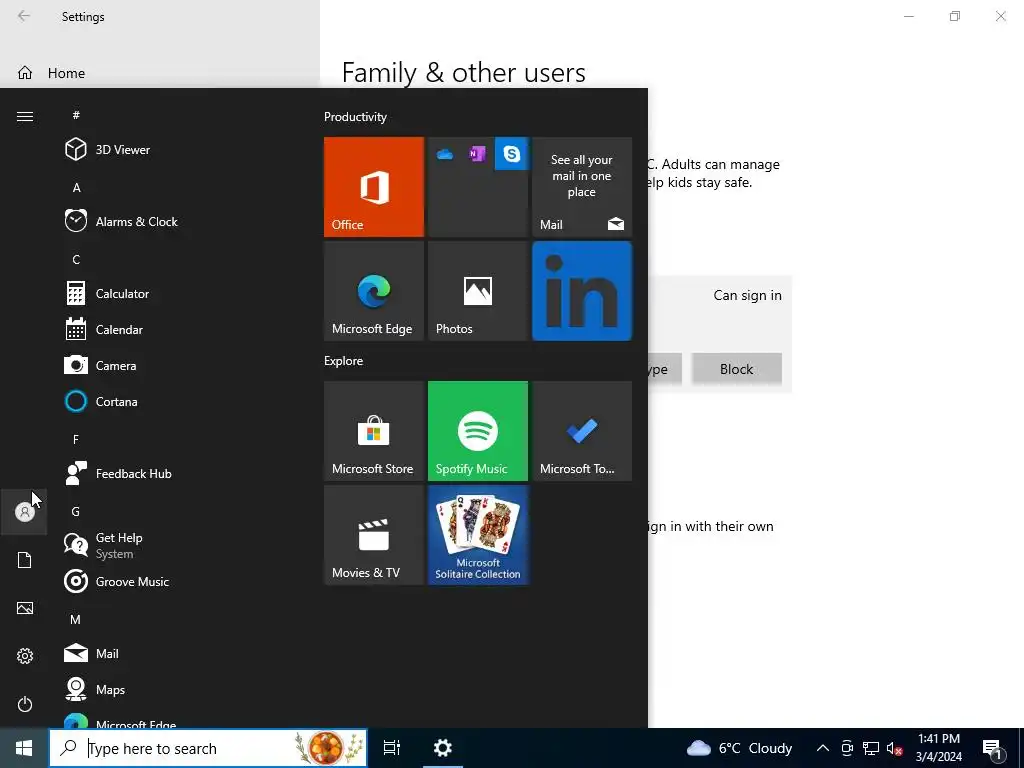Image resolution: width=1024 pixels, height=768 pixels.
Task: Launch Microsoft Solitaire Collection tile
Action: [477, 535]
